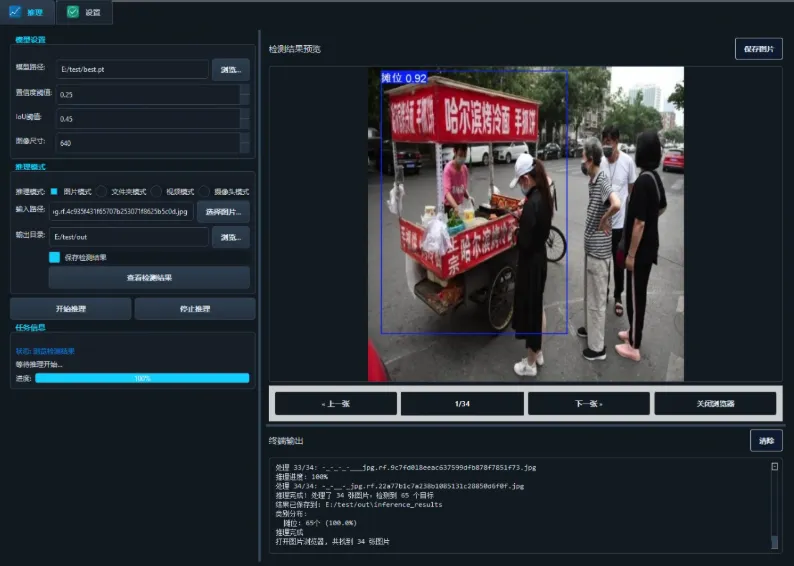Viewport: 794px width, 566px height.
Task: Decrease the 图像尺寸 value with down arrow
Action: click(245, 148)
